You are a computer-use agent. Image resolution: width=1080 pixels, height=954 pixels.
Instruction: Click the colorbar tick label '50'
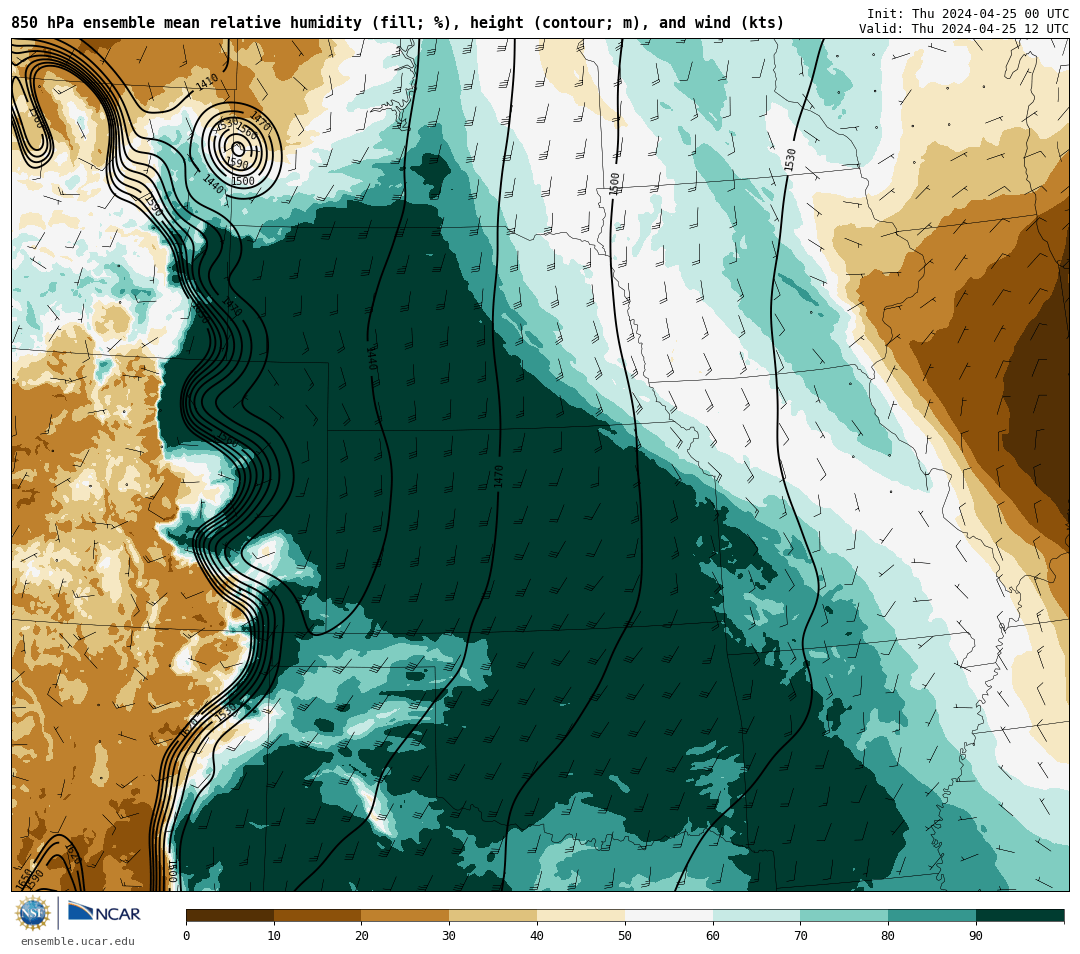pyautogui.click(x=625, y=935)
